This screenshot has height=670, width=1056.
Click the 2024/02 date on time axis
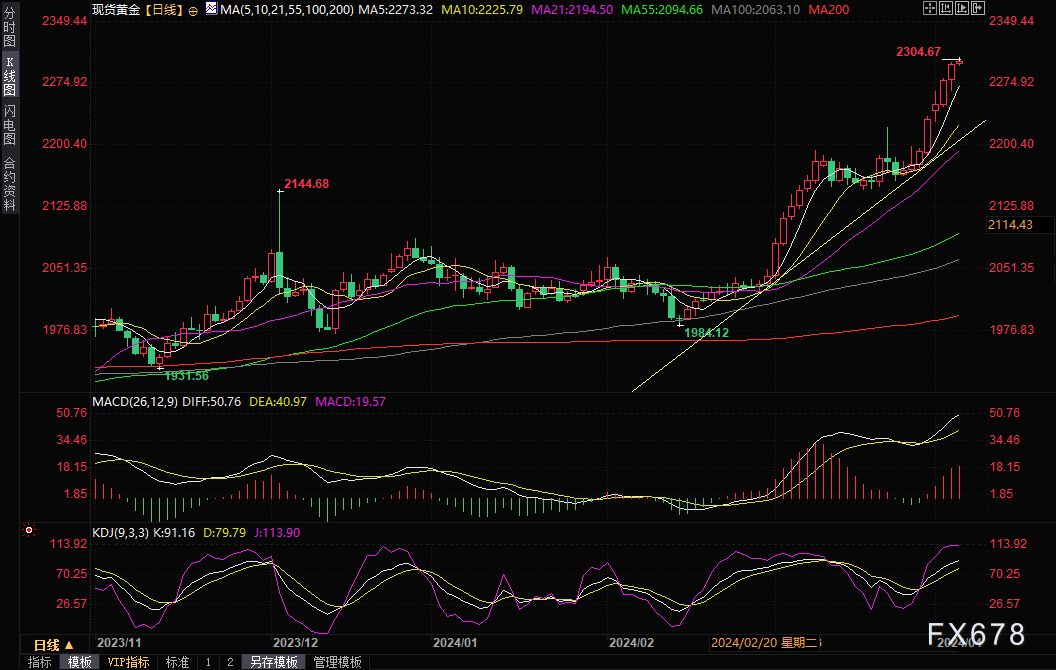tap(631, 642)
